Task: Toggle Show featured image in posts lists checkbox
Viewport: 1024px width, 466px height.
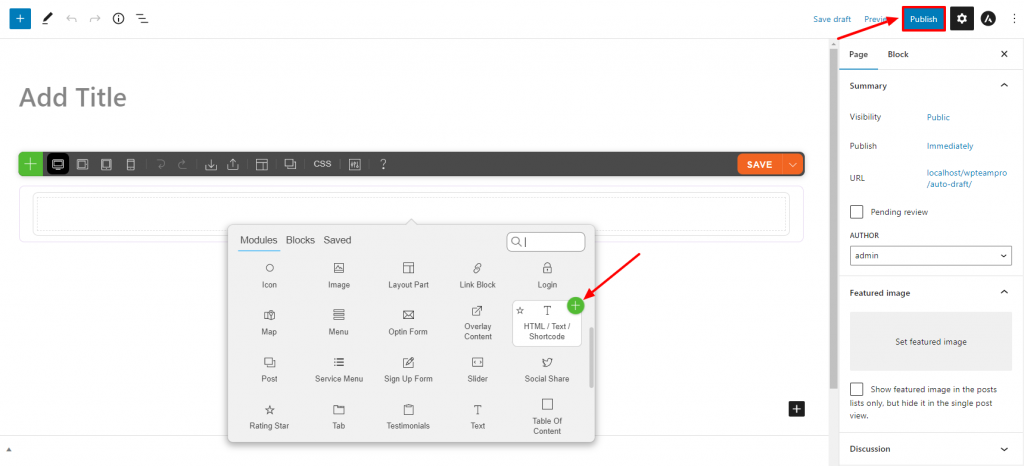Action: pos(856,390)
